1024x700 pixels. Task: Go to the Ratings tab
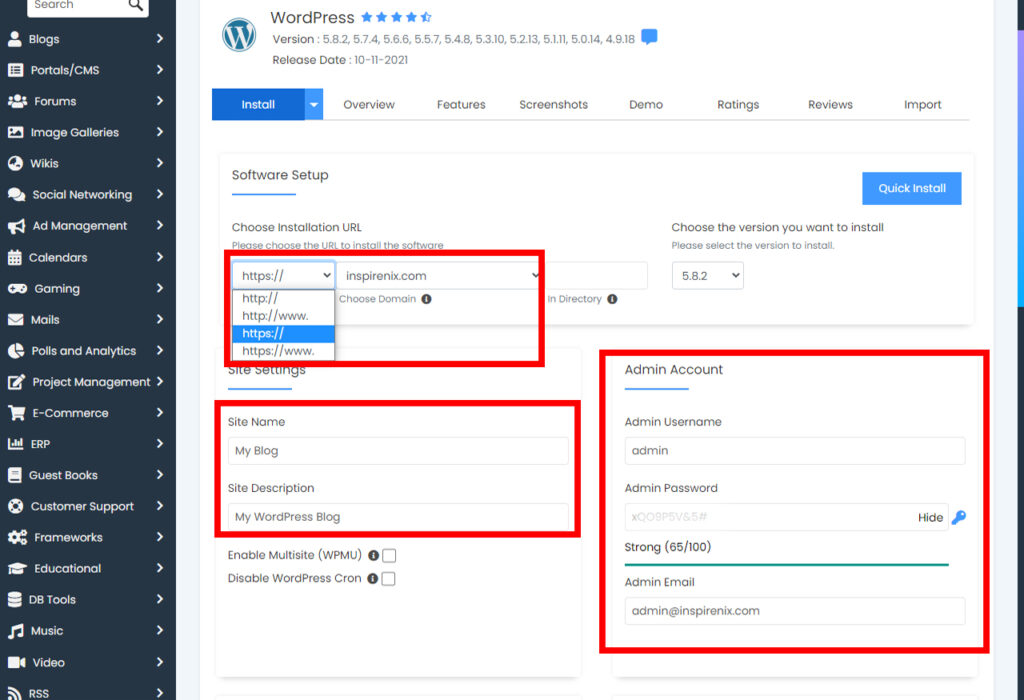(x=738, y=104)
